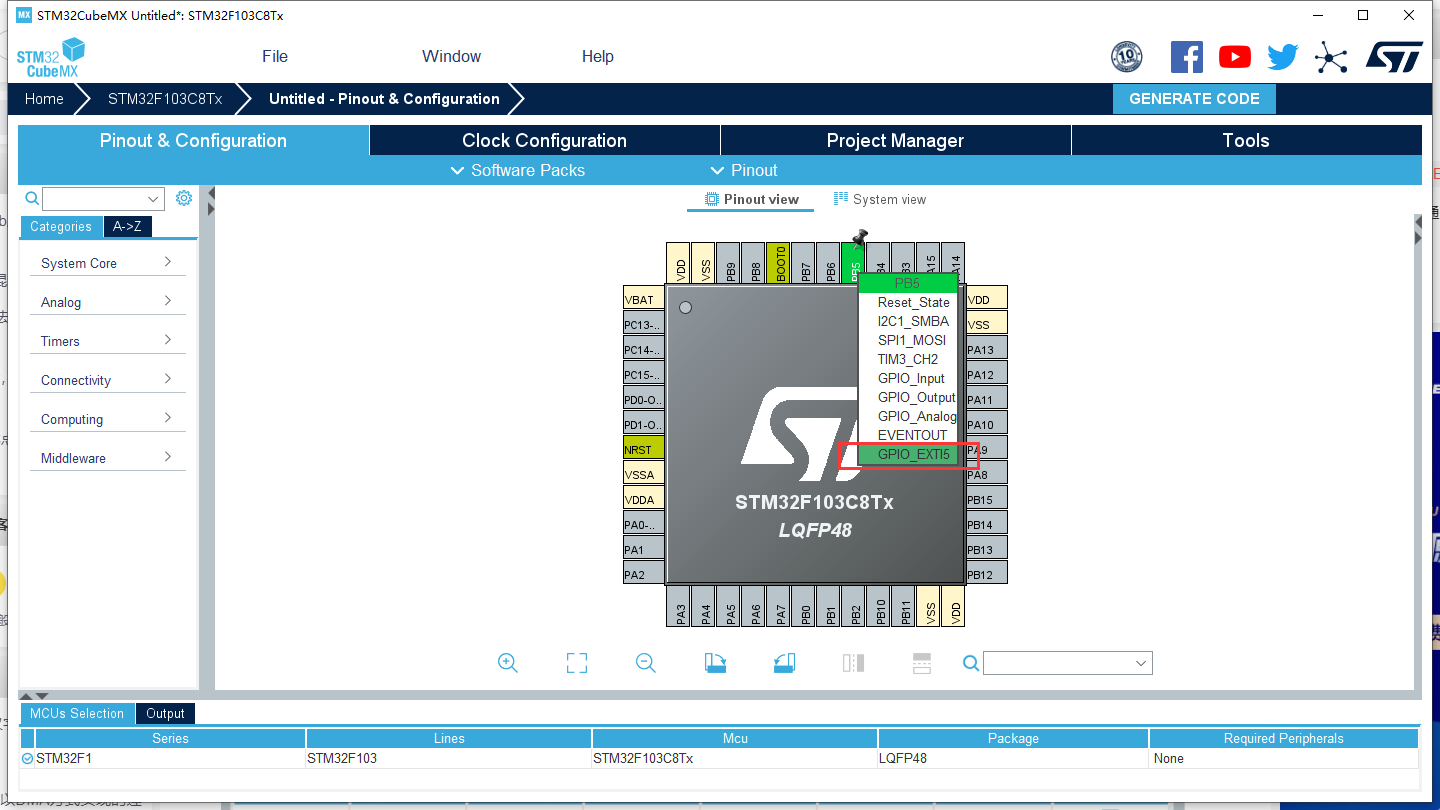
Task: Switch to Tools tab
Action: (x=1246, y=140)
